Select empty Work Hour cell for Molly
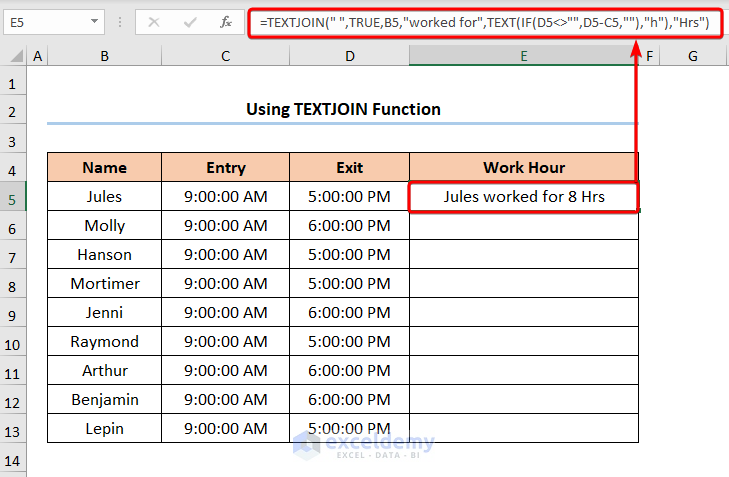The width and height of the screenshot is (729, 477). [x=524, y=225]
